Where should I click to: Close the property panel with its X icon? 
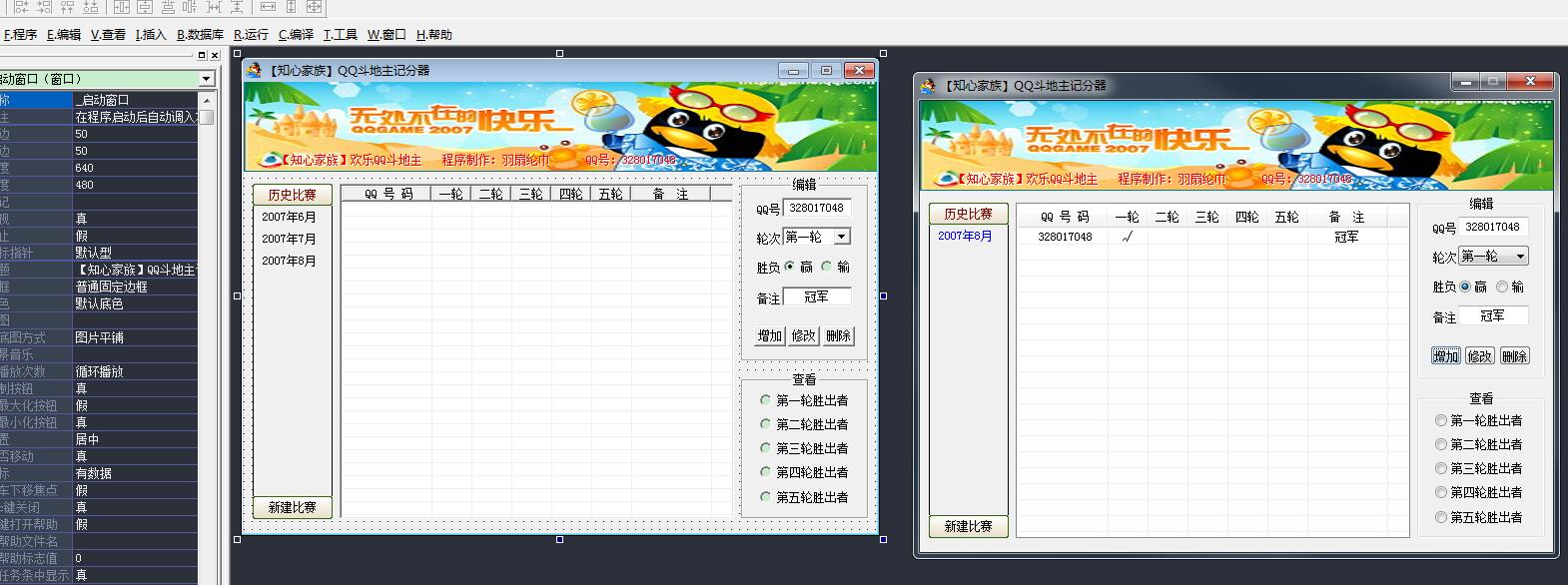215,56
